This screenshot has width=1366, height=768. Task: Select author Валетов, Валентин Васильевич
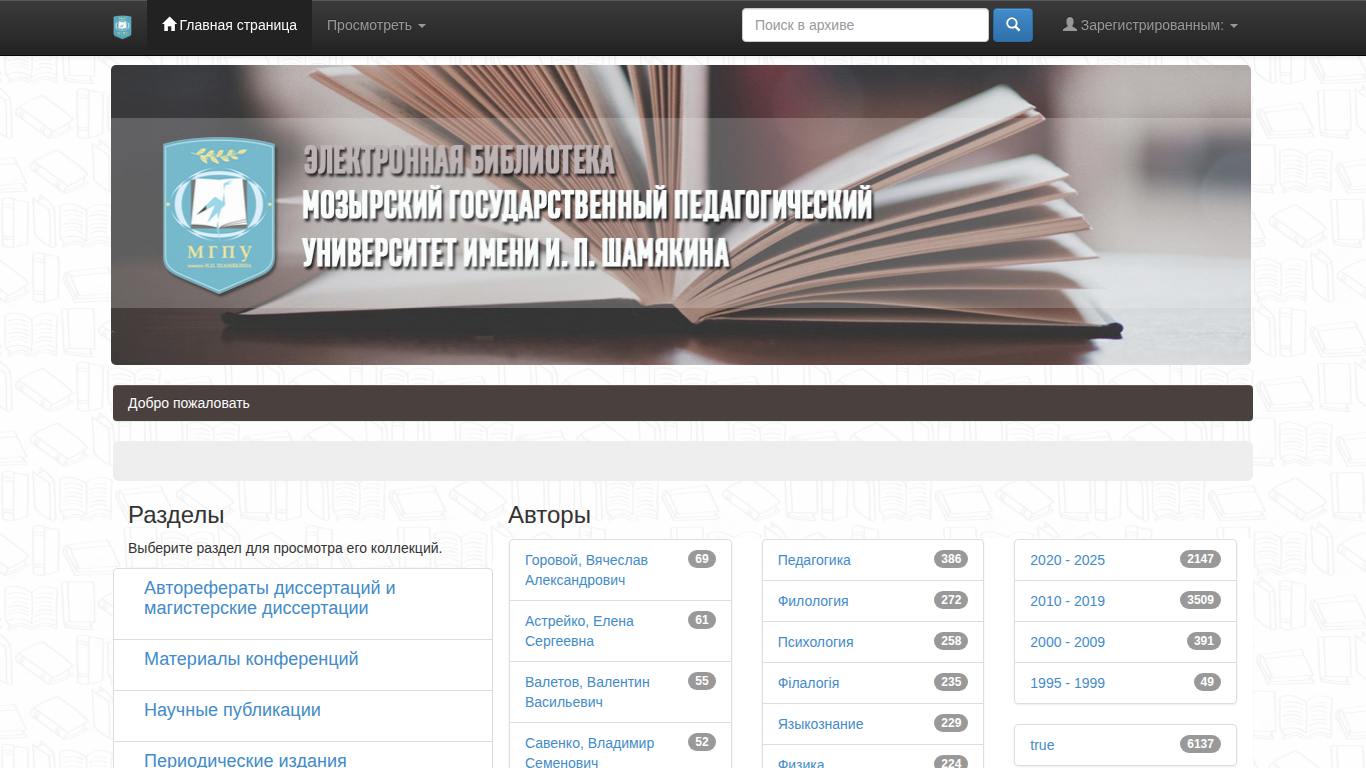[587, 692]
